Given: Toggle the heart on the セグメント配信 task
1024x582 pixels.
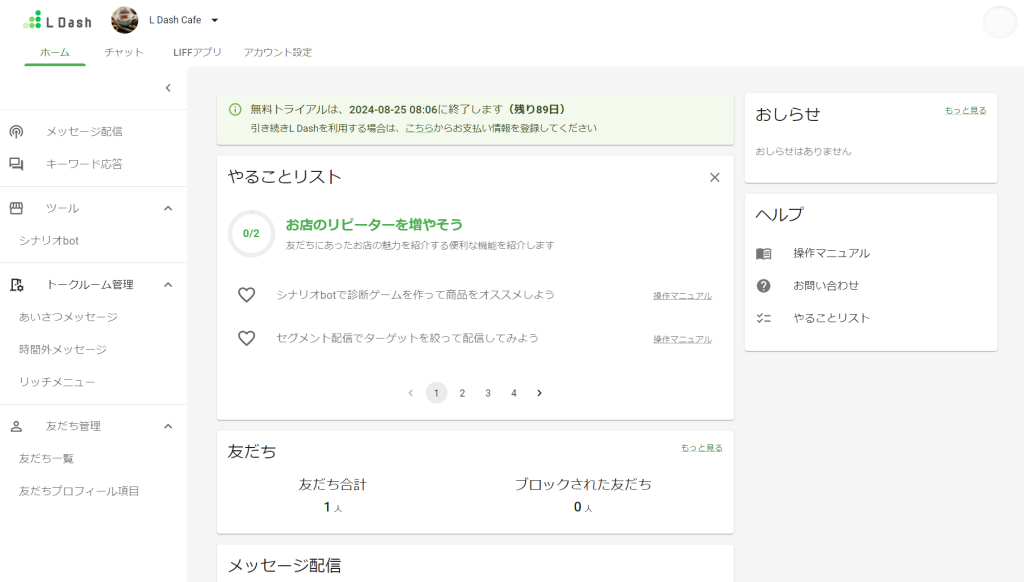Looking at the screenshot, I should click(246, 338).
